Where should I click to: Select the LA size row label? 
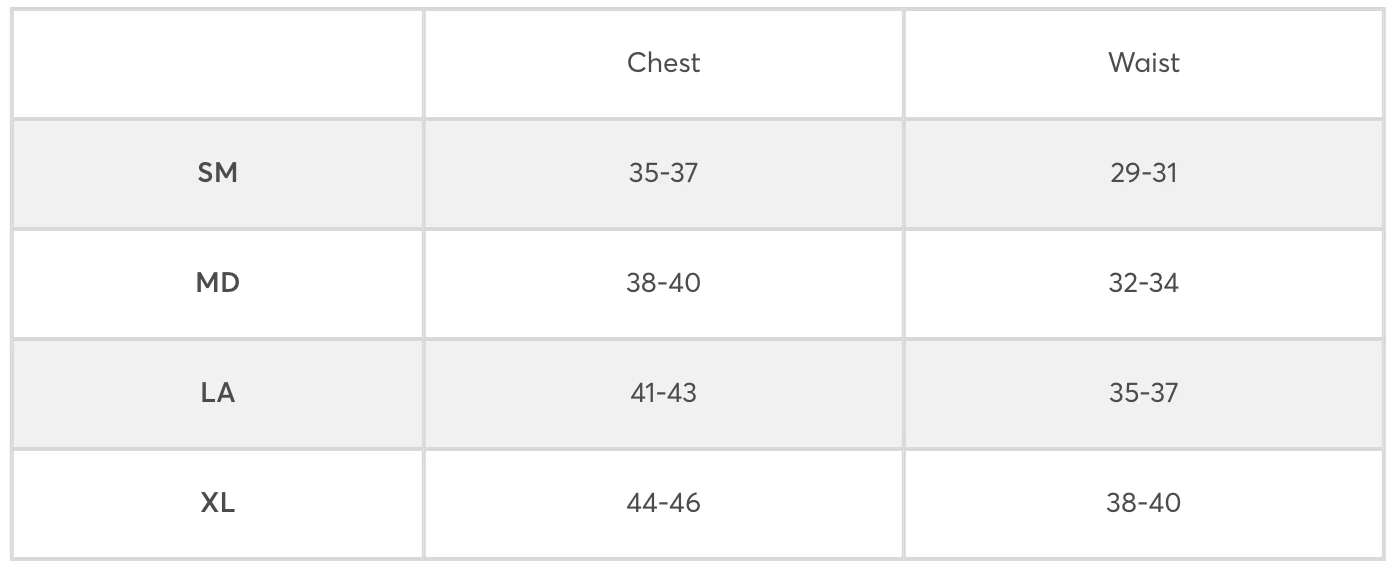(x=218, y=393)
